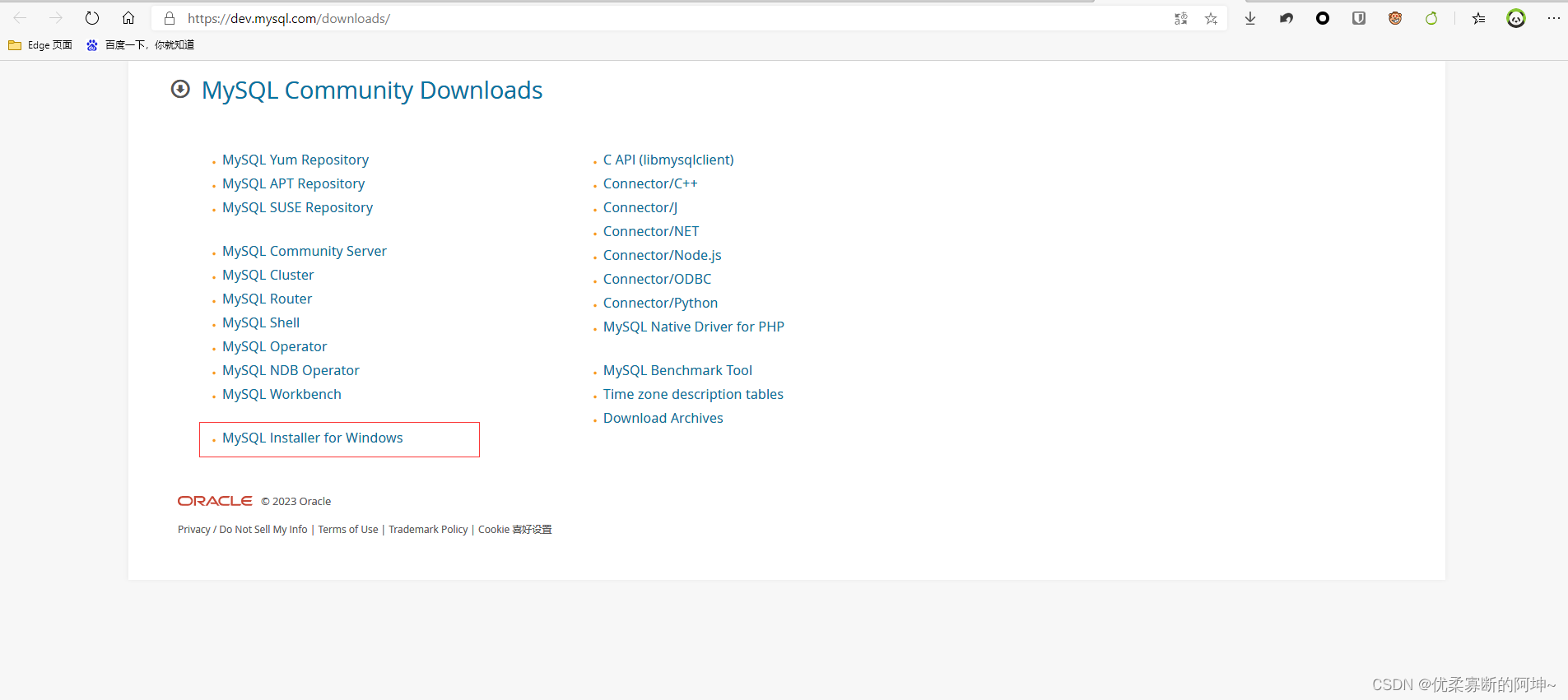The width and height of the screenshot is (1568, 700).
Task: Open Time zone description tables link
Action: click(x=693, y=394)
